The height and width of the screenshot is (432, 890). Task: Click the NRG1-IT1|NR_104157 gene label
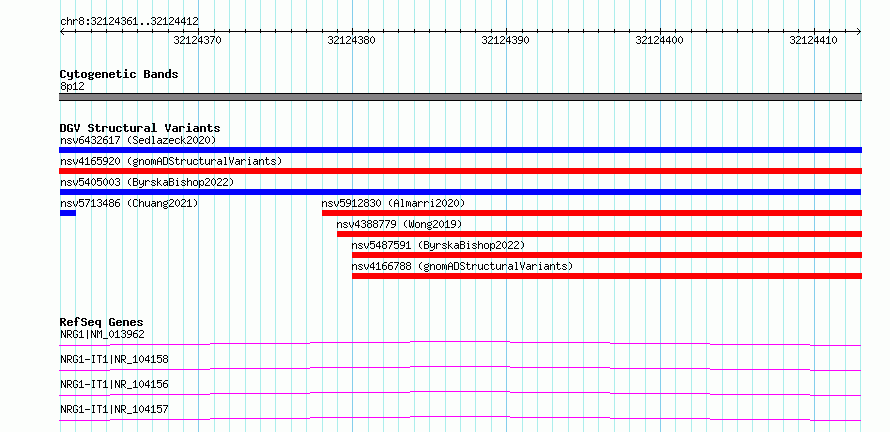(x=114, y=409)
